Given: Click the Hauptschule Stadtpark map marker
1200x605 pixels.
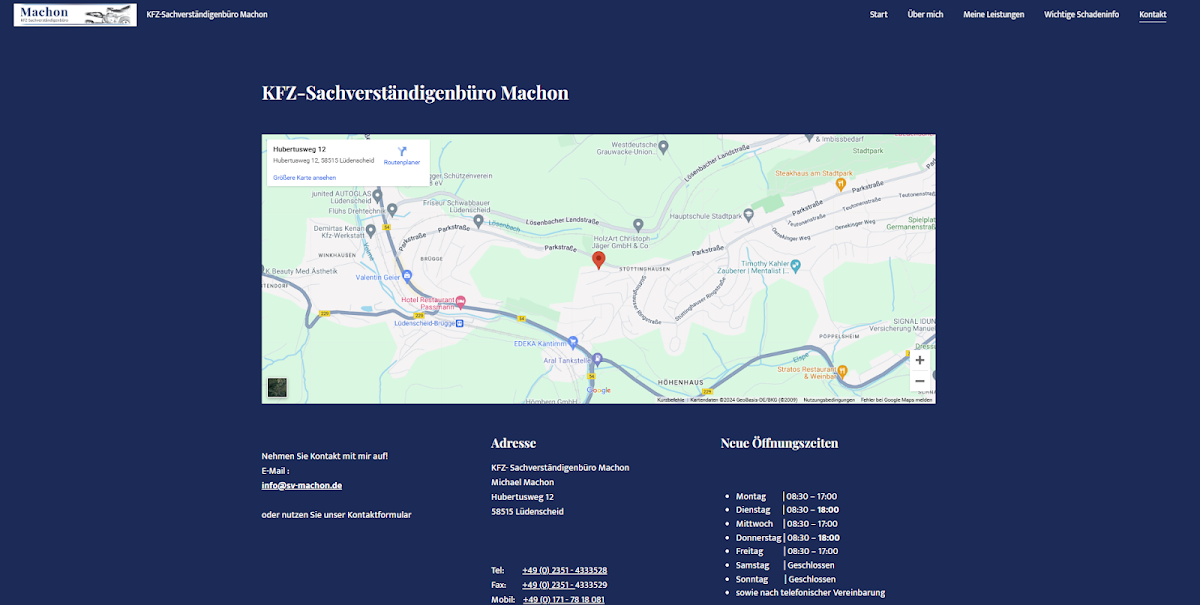Looking at the screenshot, I should tap(747, 215).
